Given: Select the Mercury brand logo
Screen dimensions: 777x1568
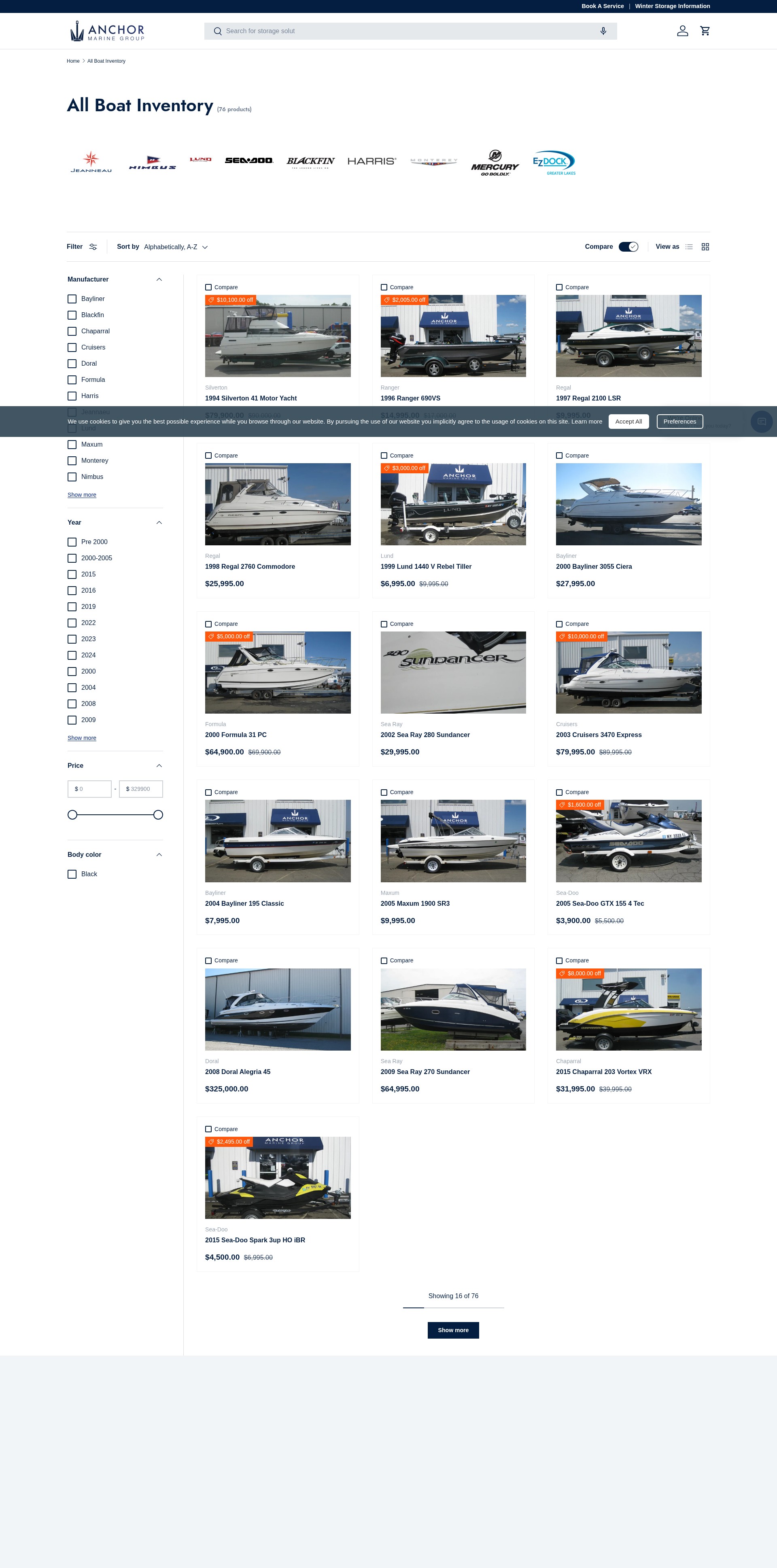Looking at the screenshot, I should tap(495, 163).
